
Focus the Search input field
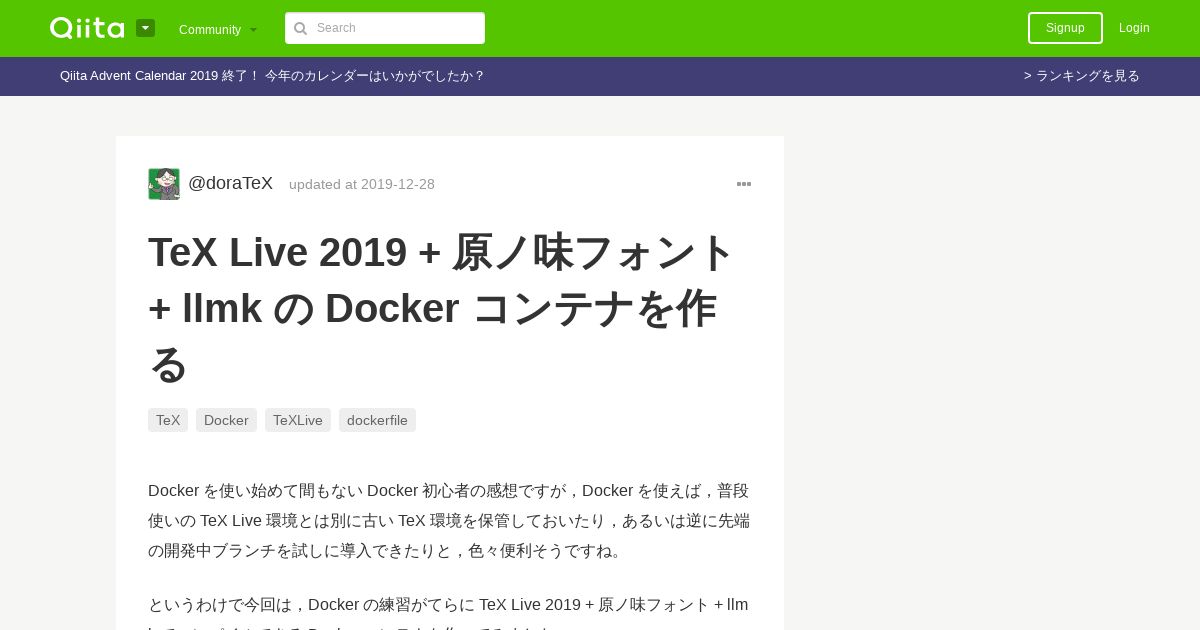385,28
